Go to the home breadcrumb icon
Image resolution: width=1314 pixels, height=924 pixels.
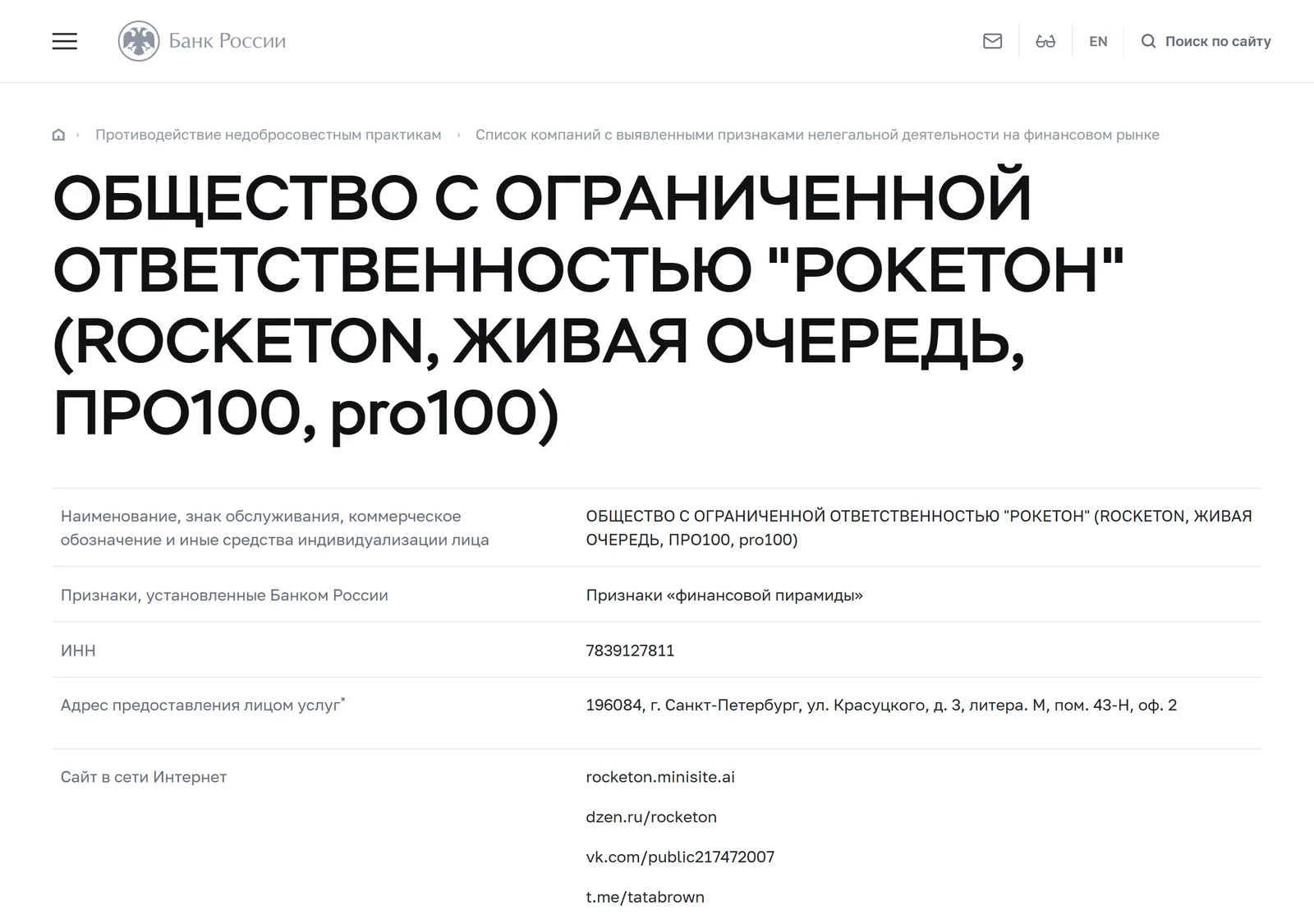(58, 135)
